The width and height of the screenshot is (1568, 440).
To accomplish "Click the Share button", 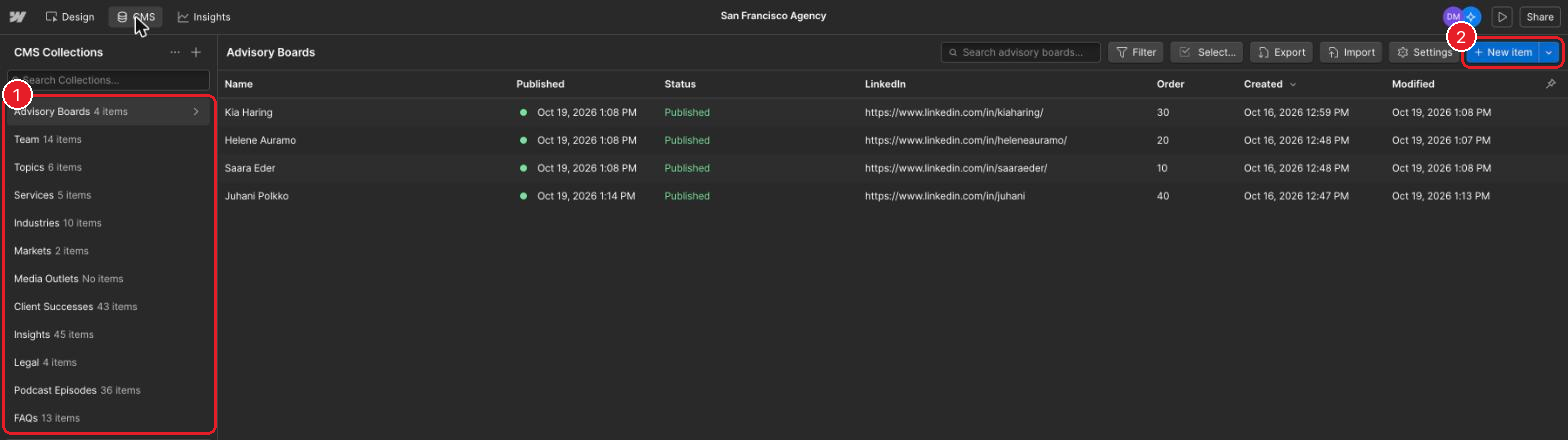I will tap(1540, 17).
